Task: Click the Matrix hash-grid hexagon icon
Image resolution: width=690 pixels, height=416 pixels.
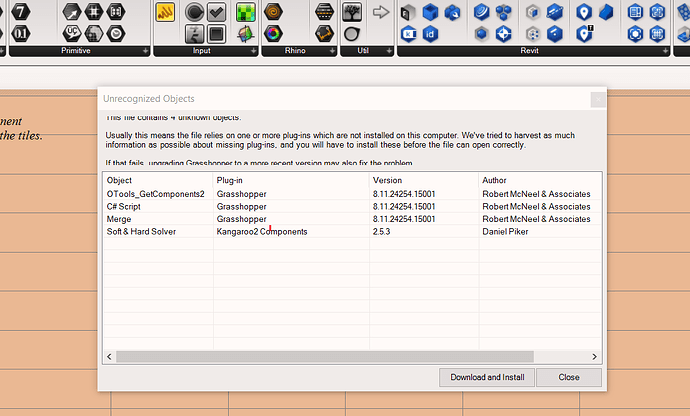Action: (x=94, y=12)
